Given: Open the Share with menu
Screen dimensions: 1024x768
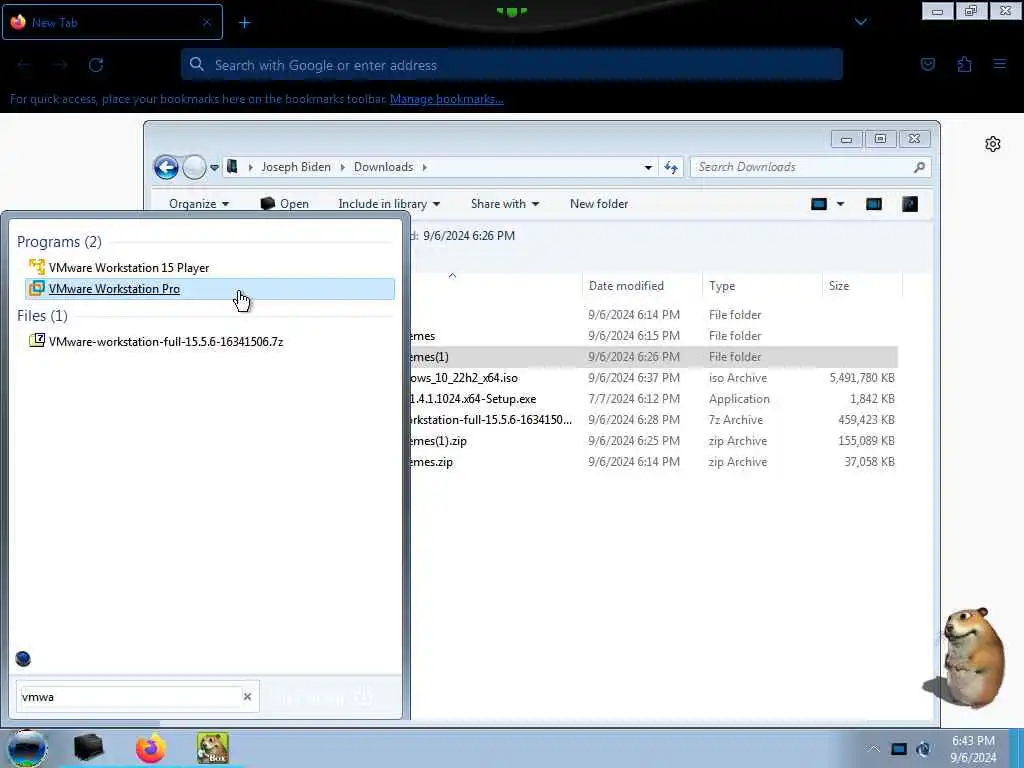Looking at the screenshot, I should [x=505, y=204].
